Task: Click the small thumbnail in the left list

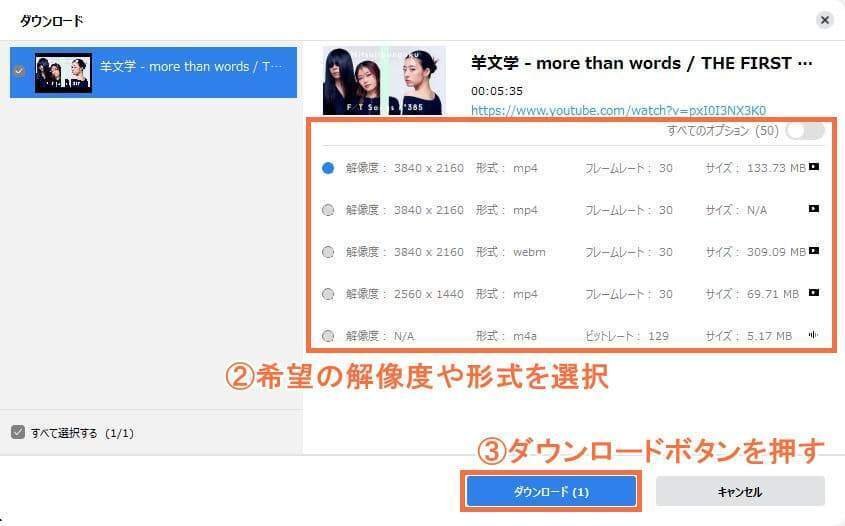Action: tap(63, 73)
